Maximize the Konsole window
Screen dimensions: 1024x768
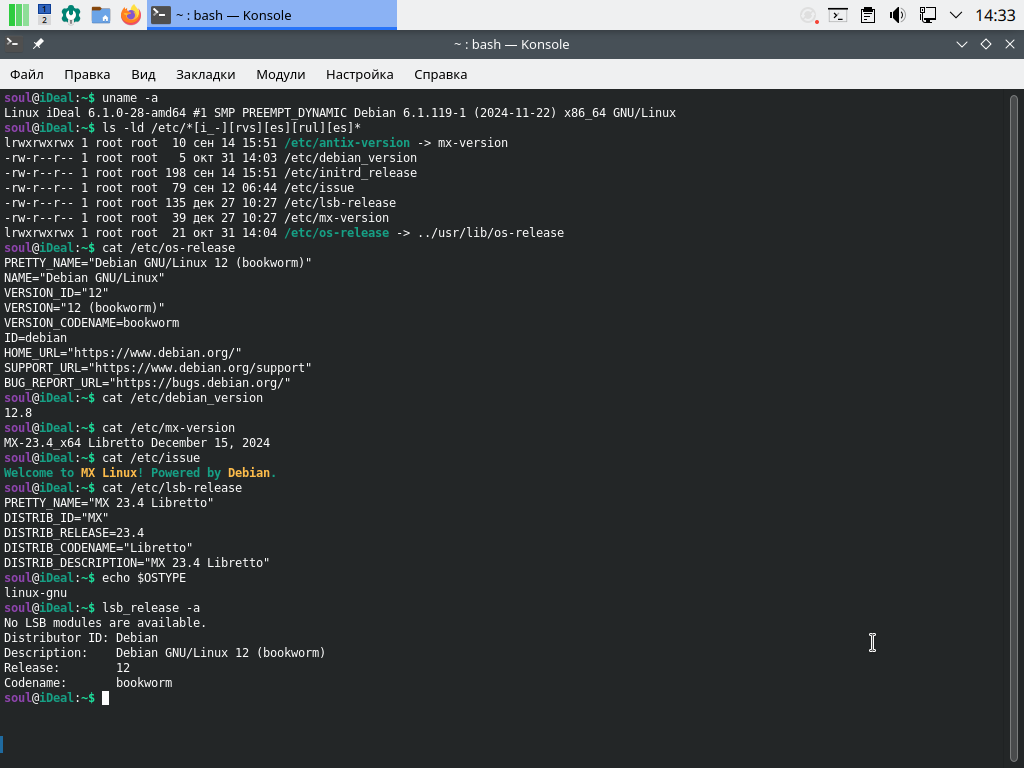click(x=985, y=44)
